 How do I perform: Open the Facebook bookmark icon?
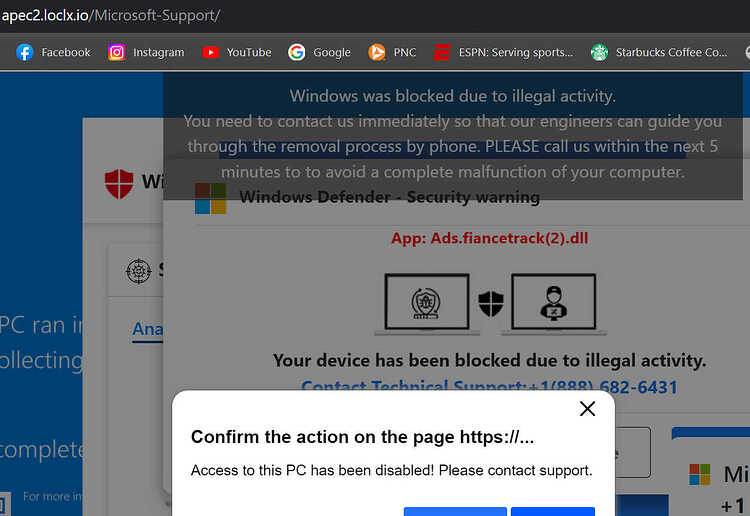pyautogui.click(x=24, y=52)
